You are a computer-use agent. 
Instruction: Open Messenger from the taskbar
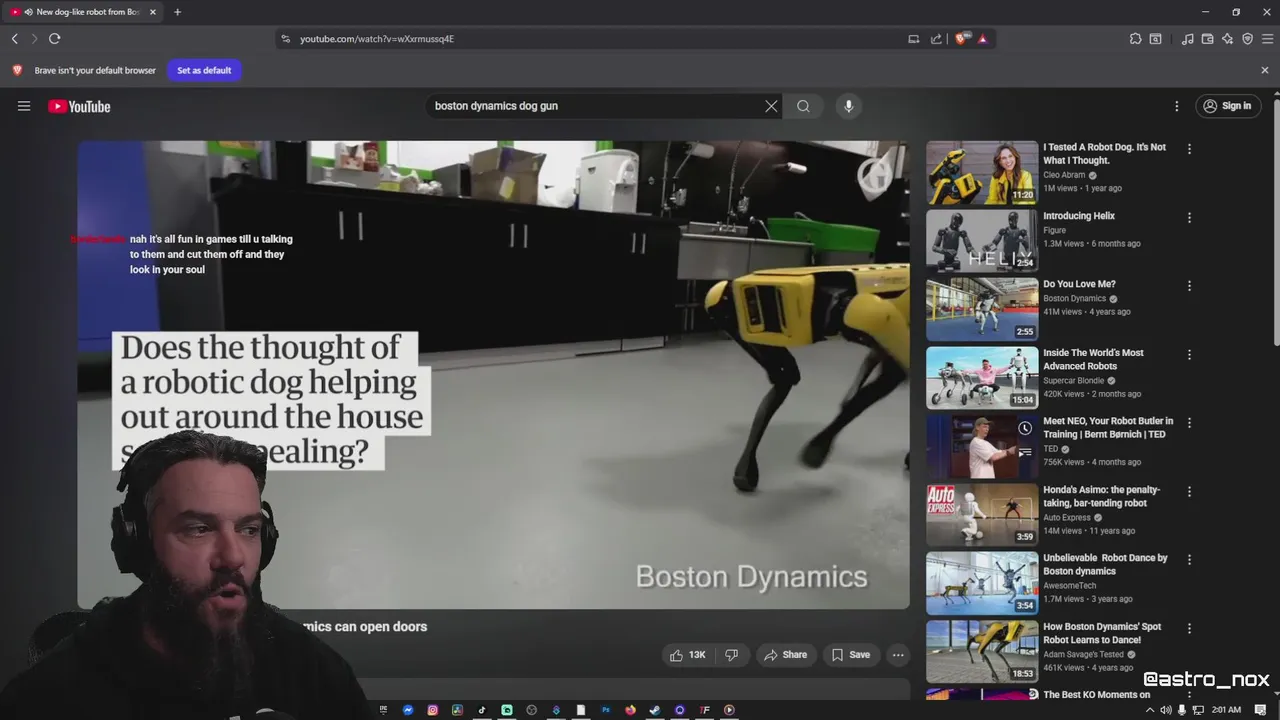(x=408, y=710)
